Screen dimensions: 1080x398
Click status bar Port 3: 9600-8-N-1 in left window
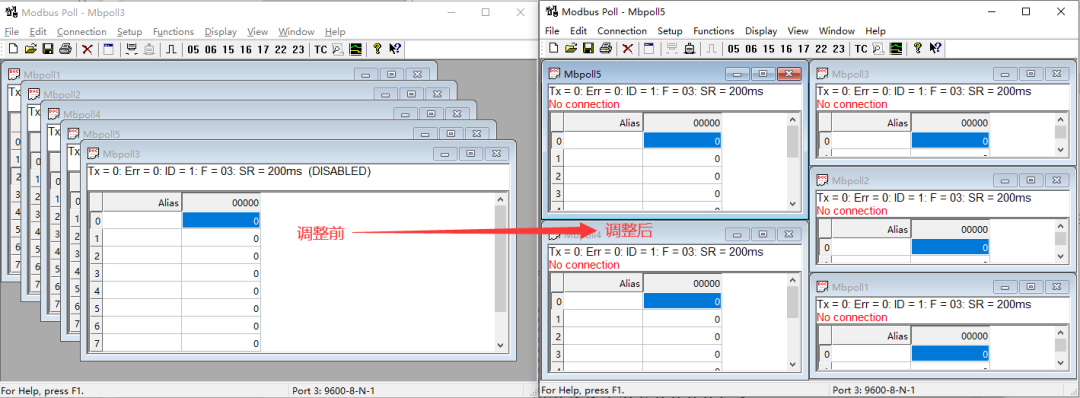coord(333,390)
